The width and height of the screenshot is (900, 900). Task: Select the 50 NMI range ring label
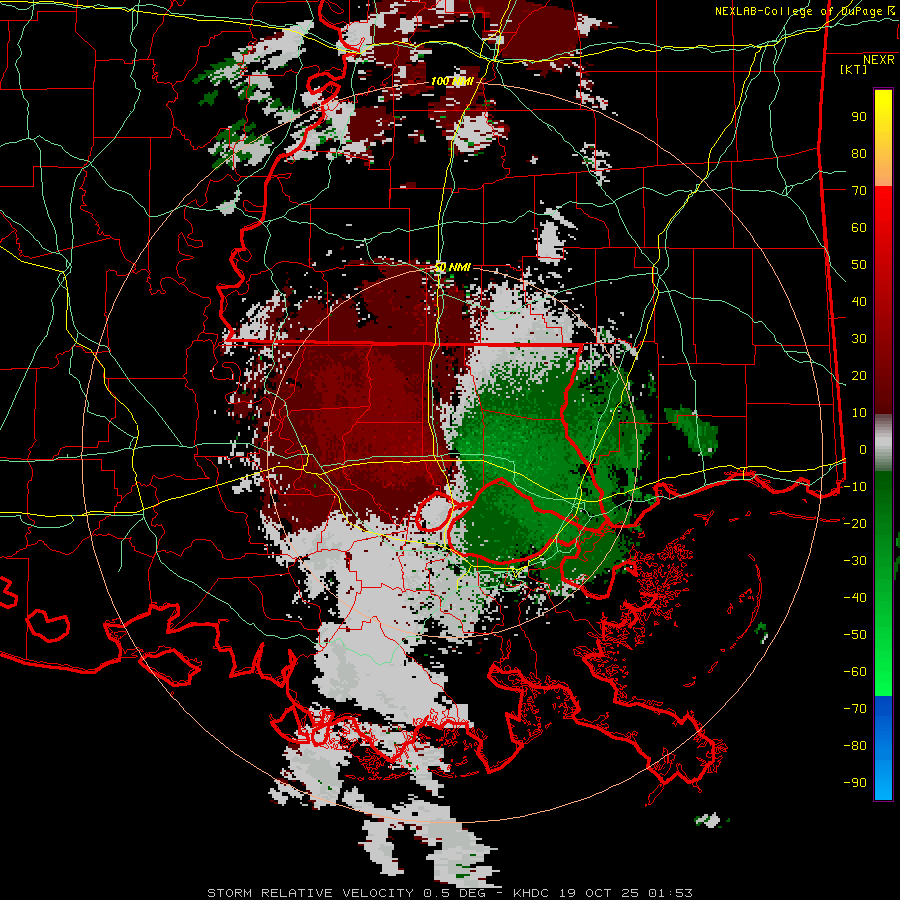coord(452,267)
